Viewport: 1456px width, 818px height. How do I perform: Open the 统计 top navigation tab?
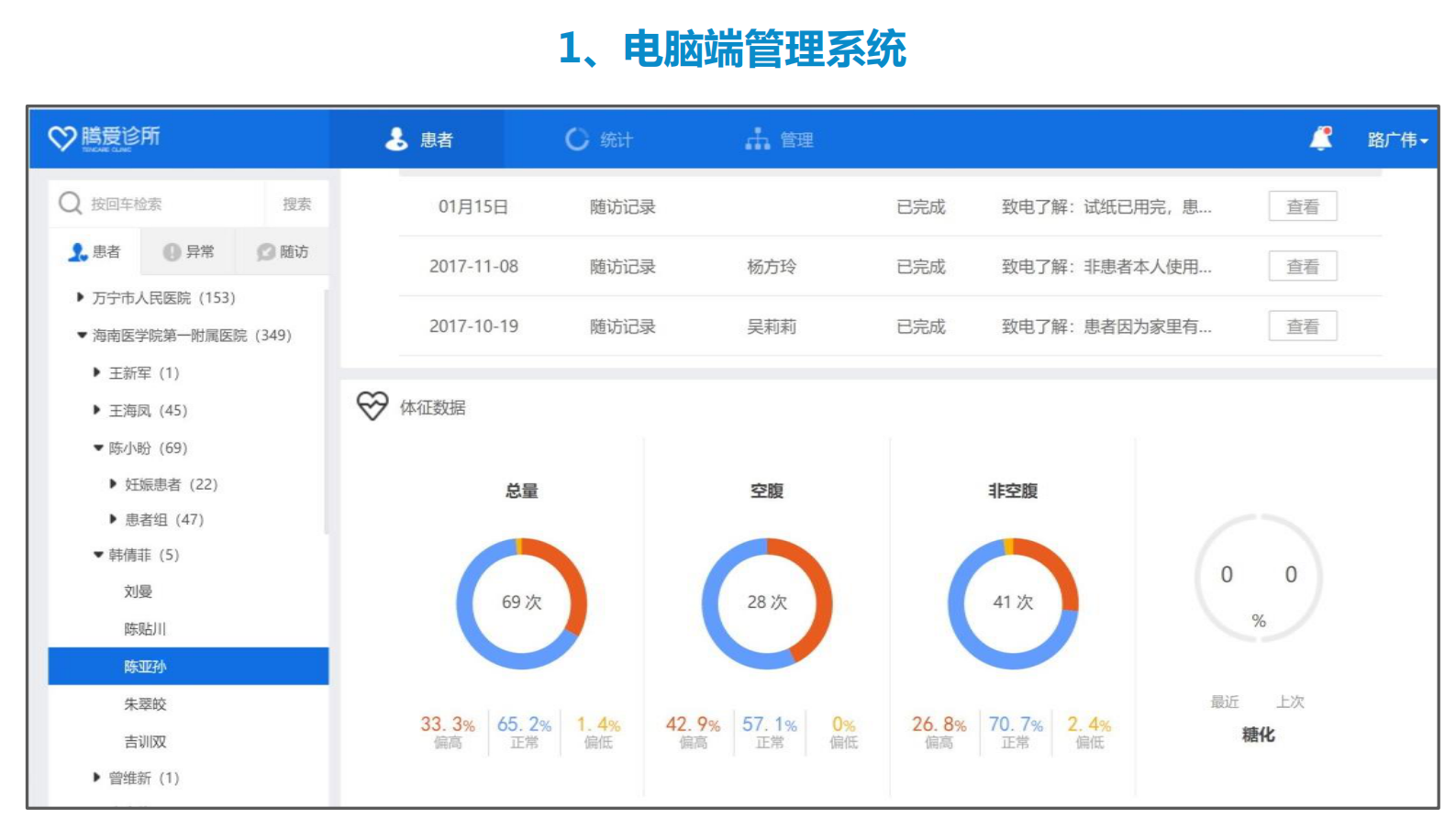click(598, 139)
